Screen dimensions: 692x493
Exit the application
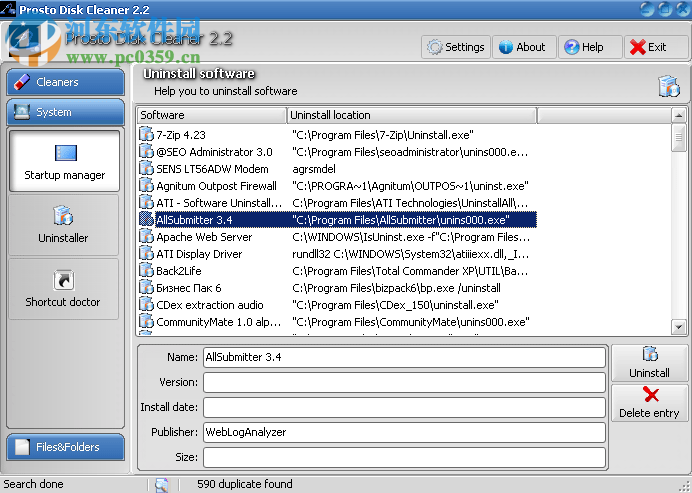pyautogui.click(x=656, y=47)
